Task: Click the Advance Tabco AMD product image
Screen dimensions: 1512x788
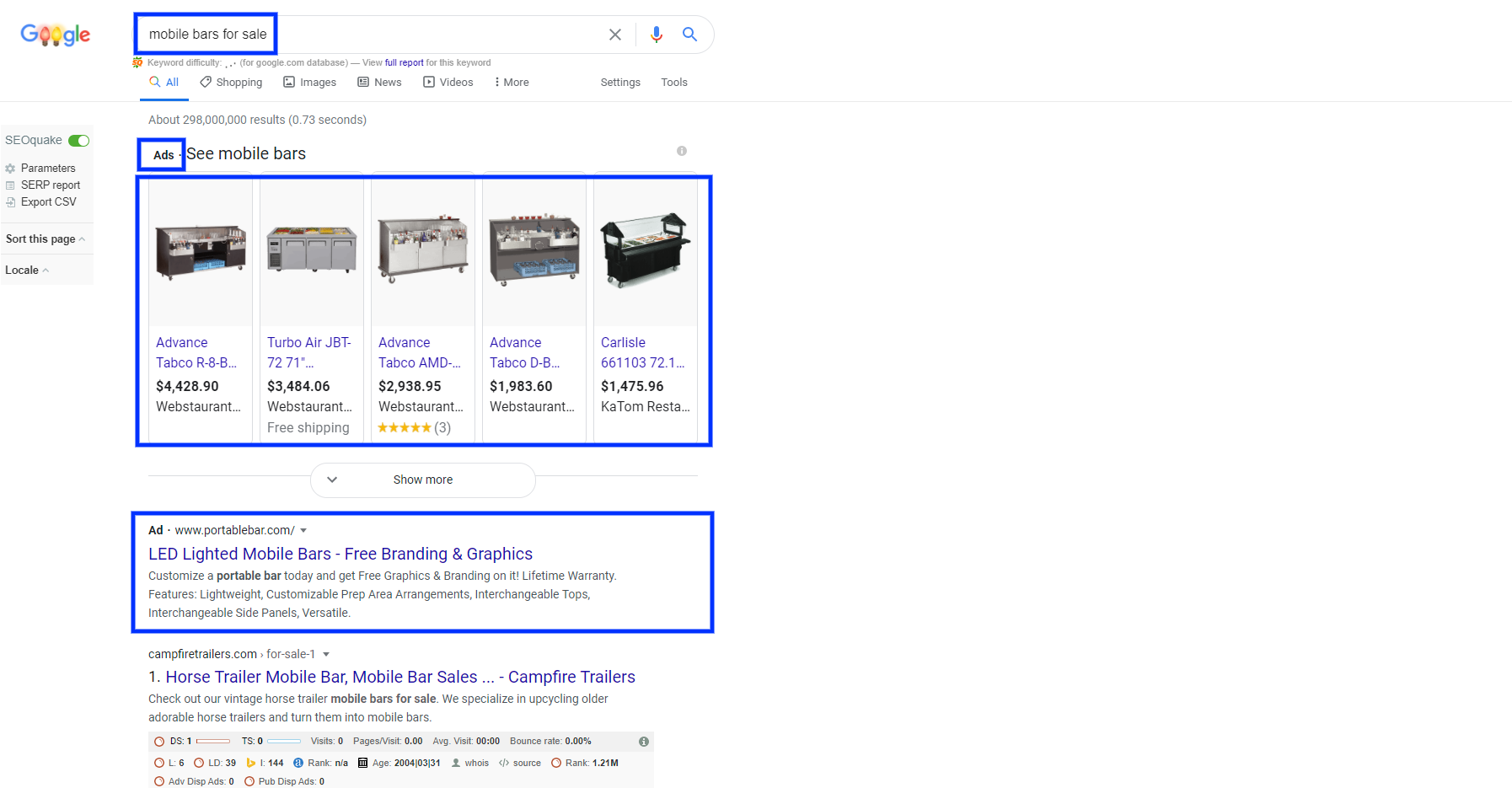Action: coord(423,249)
